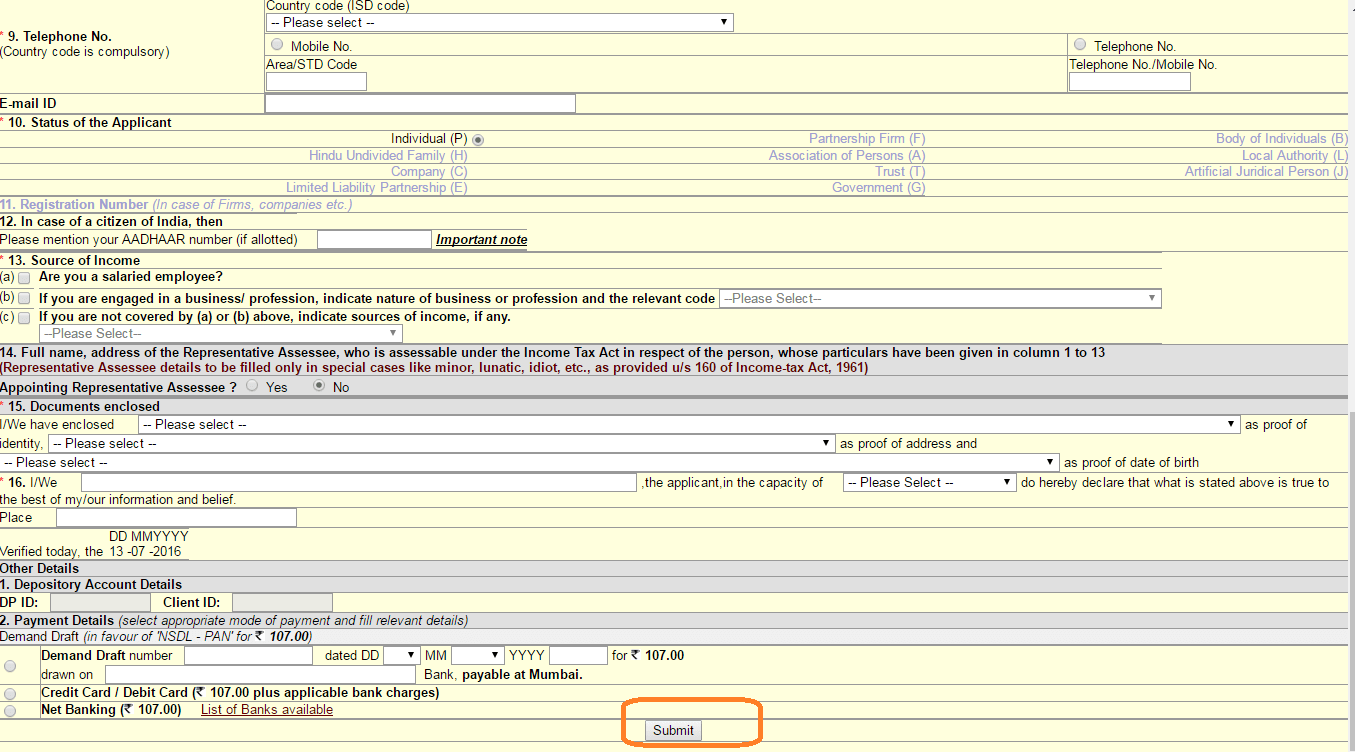
Task: Enable the salaried employee checkbox
Action: point(24,278)
